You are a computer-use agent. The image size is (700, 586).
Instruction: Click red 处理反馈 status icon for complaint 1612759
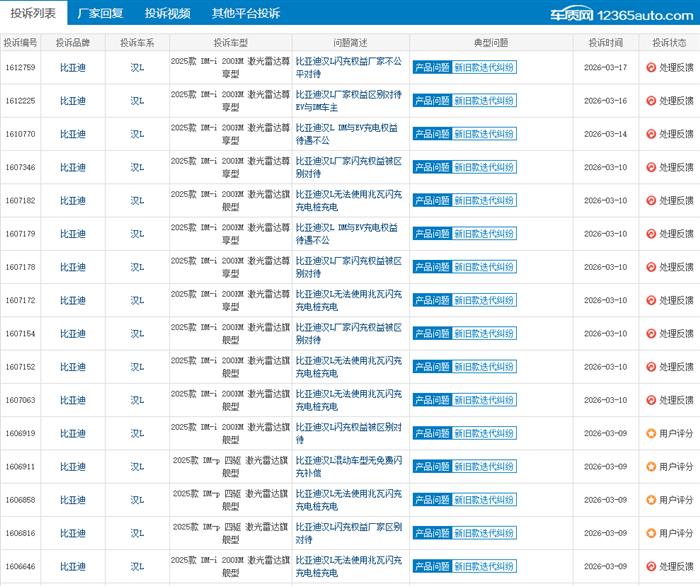tap(651, 68)
